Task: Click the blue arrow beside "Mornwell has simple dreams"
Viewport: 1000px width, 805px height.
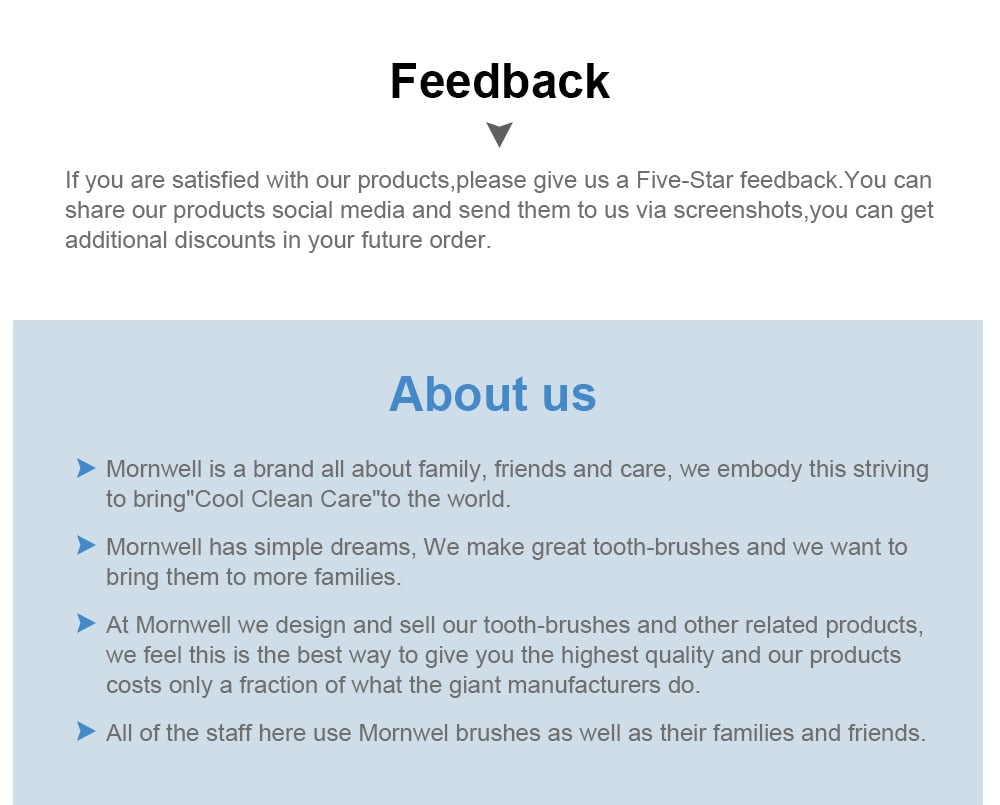Action: (x=86, y=546)
